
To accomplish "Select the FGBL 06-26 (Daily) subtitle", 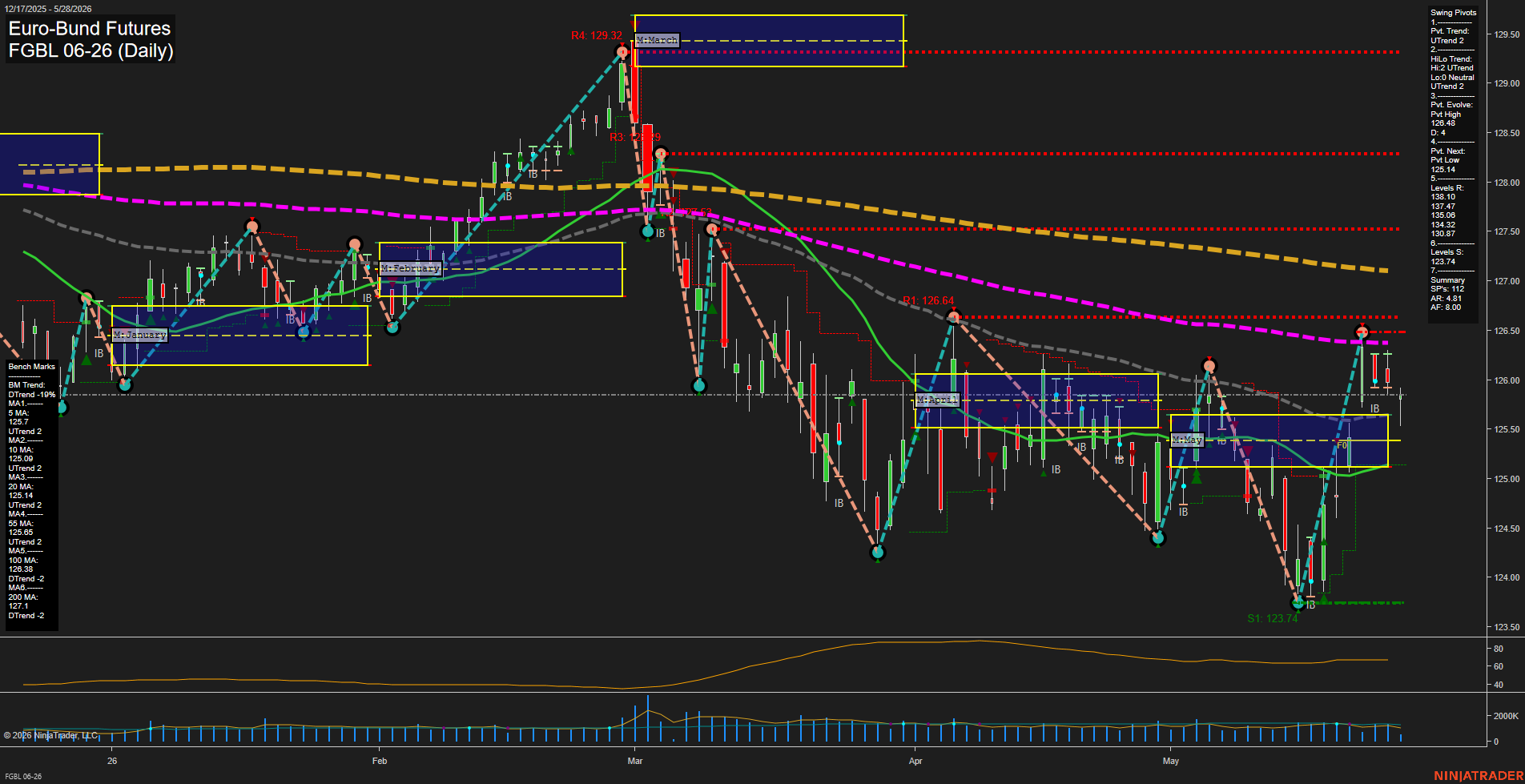I will (x=91, y=51).
